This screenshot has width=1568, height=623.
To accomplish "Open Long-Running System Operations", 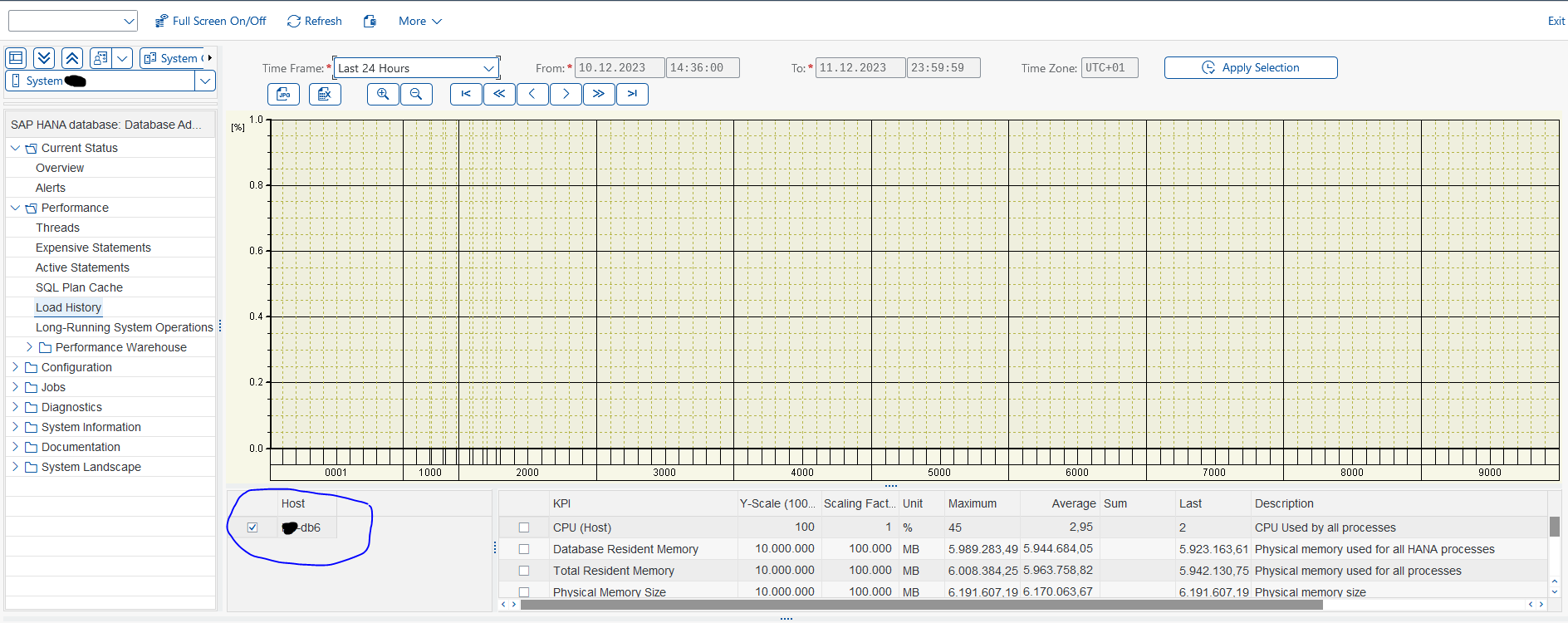I will [125, 327].
